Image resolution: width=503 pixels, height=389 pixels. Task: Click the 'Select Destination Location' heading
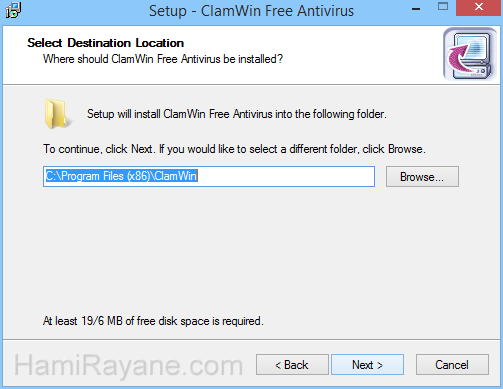click(105, 43)
